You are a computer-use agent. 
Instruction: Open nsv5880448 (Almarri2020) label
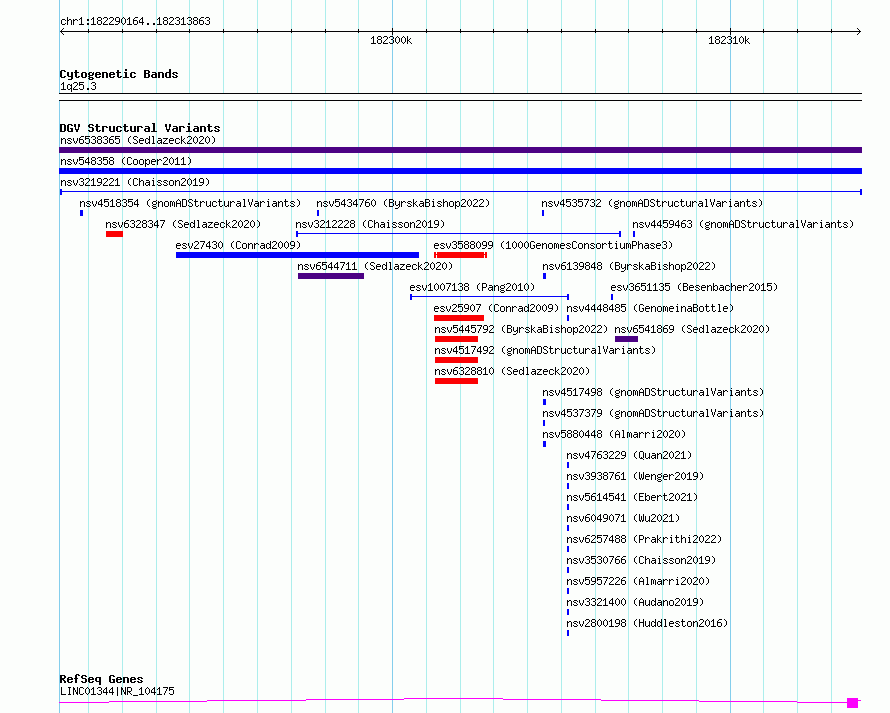tap(614, 434)
